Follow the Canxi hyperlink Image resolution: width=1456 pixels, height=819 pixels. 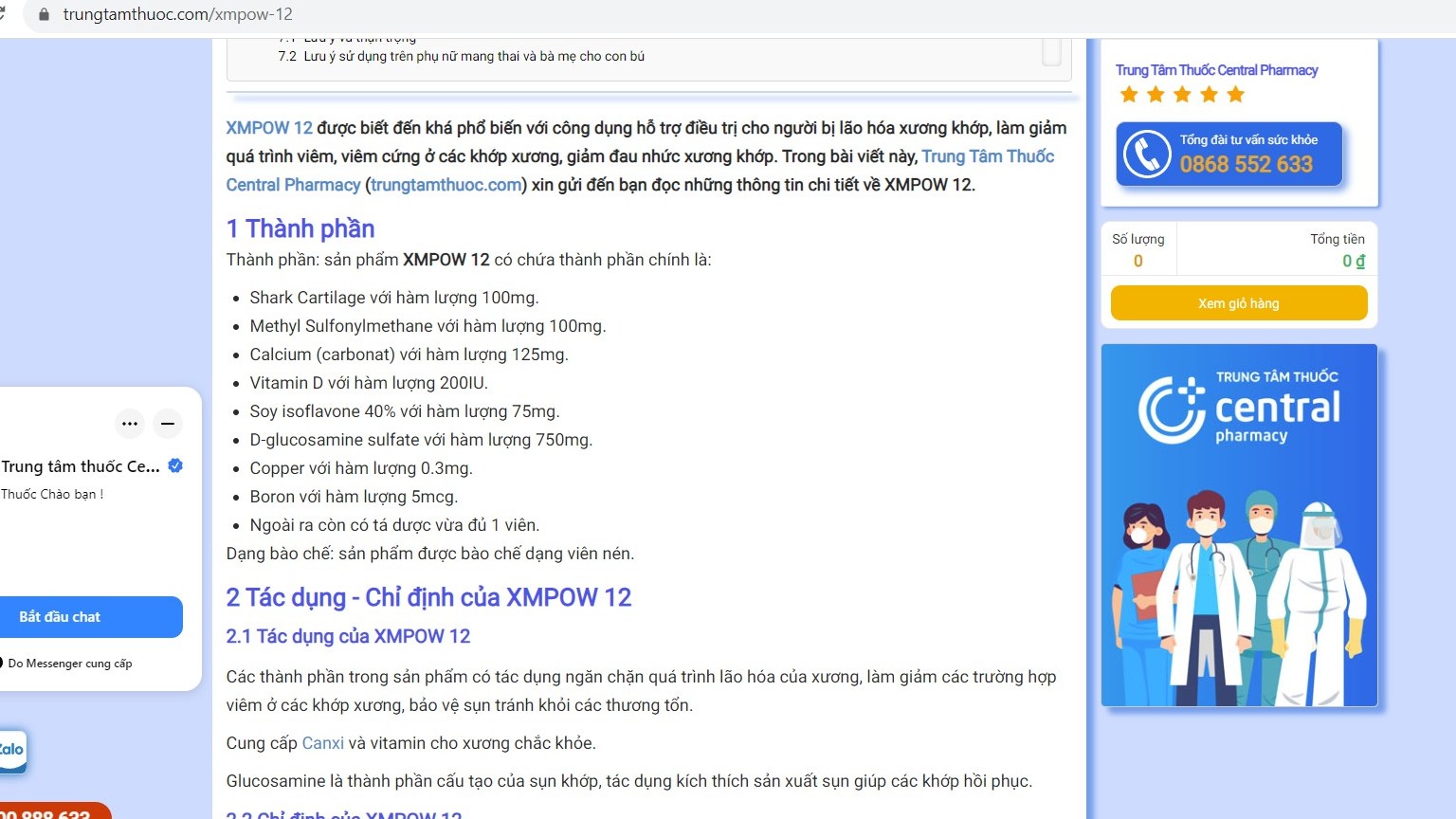[322, 743]
